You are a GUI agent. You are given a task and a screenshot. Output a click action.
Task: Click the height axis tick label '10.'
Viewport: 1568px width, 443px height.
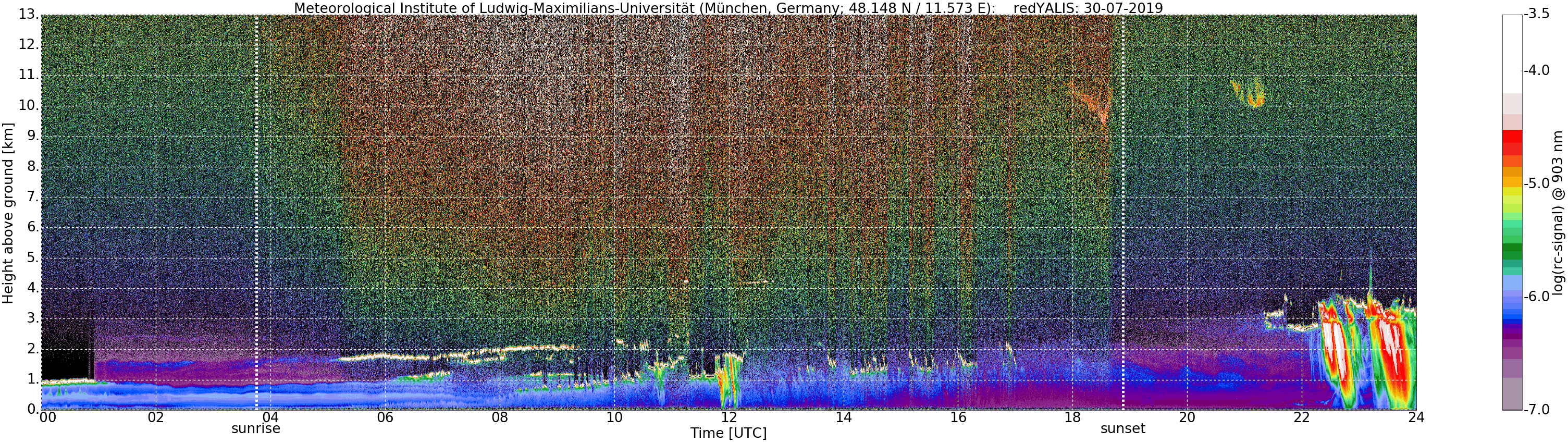click(x=29, y=106)
